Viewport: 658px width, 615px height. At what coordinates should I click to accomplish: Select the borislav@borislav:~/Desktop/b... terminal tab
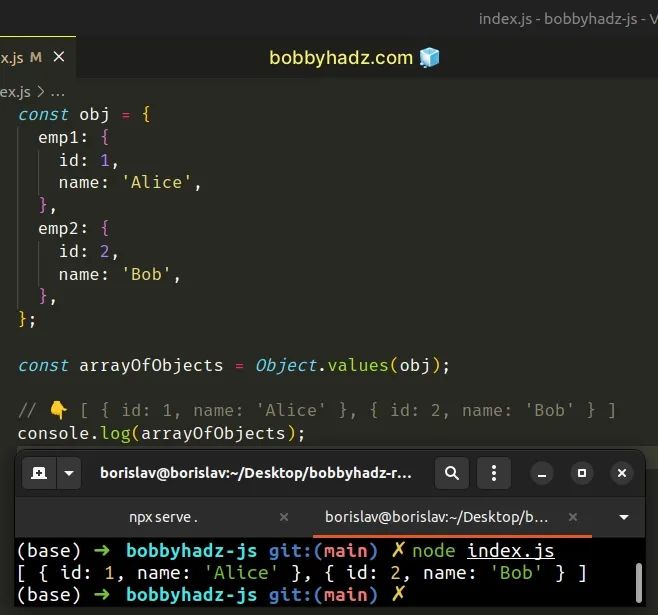pyautogui.click(x=436, y=517)
